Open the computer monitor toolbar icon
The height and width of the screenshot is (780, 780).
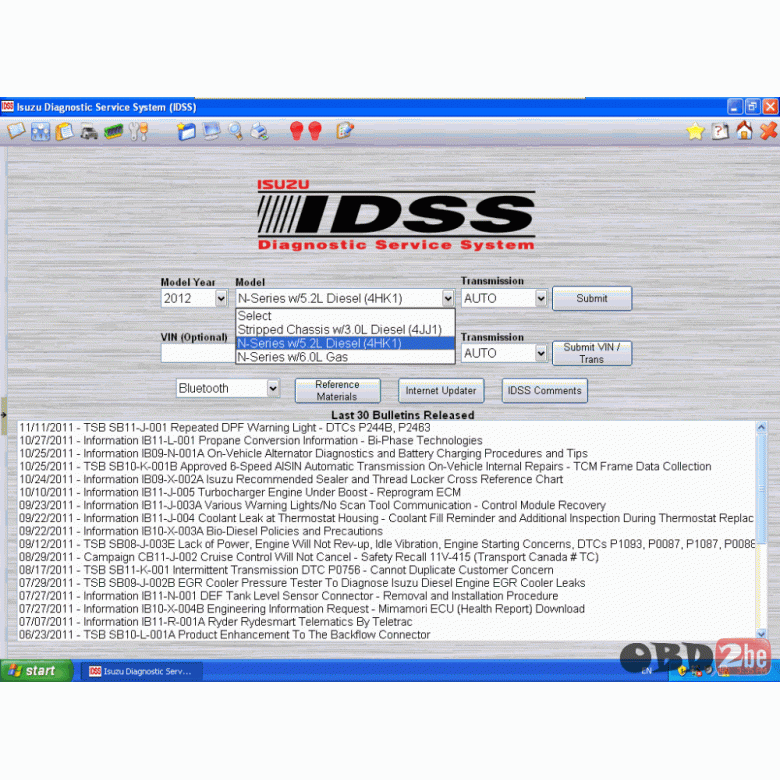(x=211, y=131)
